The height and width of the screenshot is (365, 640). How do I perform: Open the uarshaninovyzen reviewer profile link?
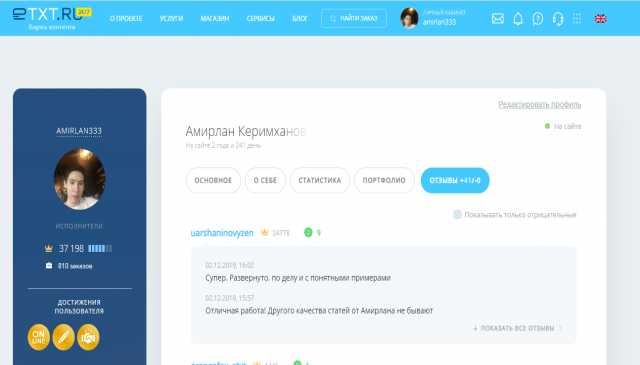coord(222,233)
